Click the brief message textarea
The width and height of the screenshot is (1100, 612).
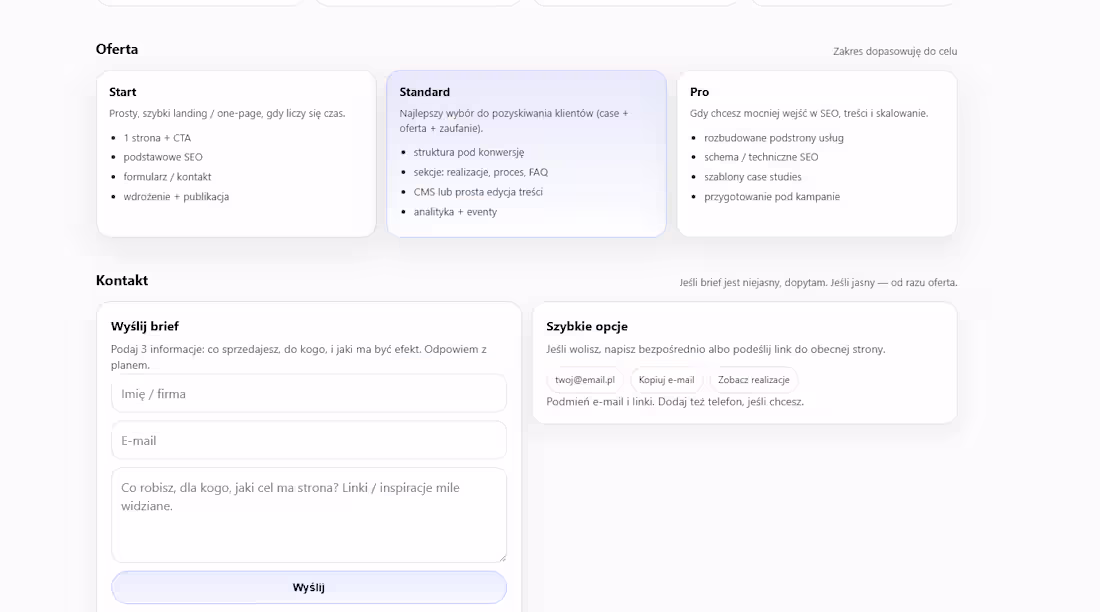tap(308, 514)
